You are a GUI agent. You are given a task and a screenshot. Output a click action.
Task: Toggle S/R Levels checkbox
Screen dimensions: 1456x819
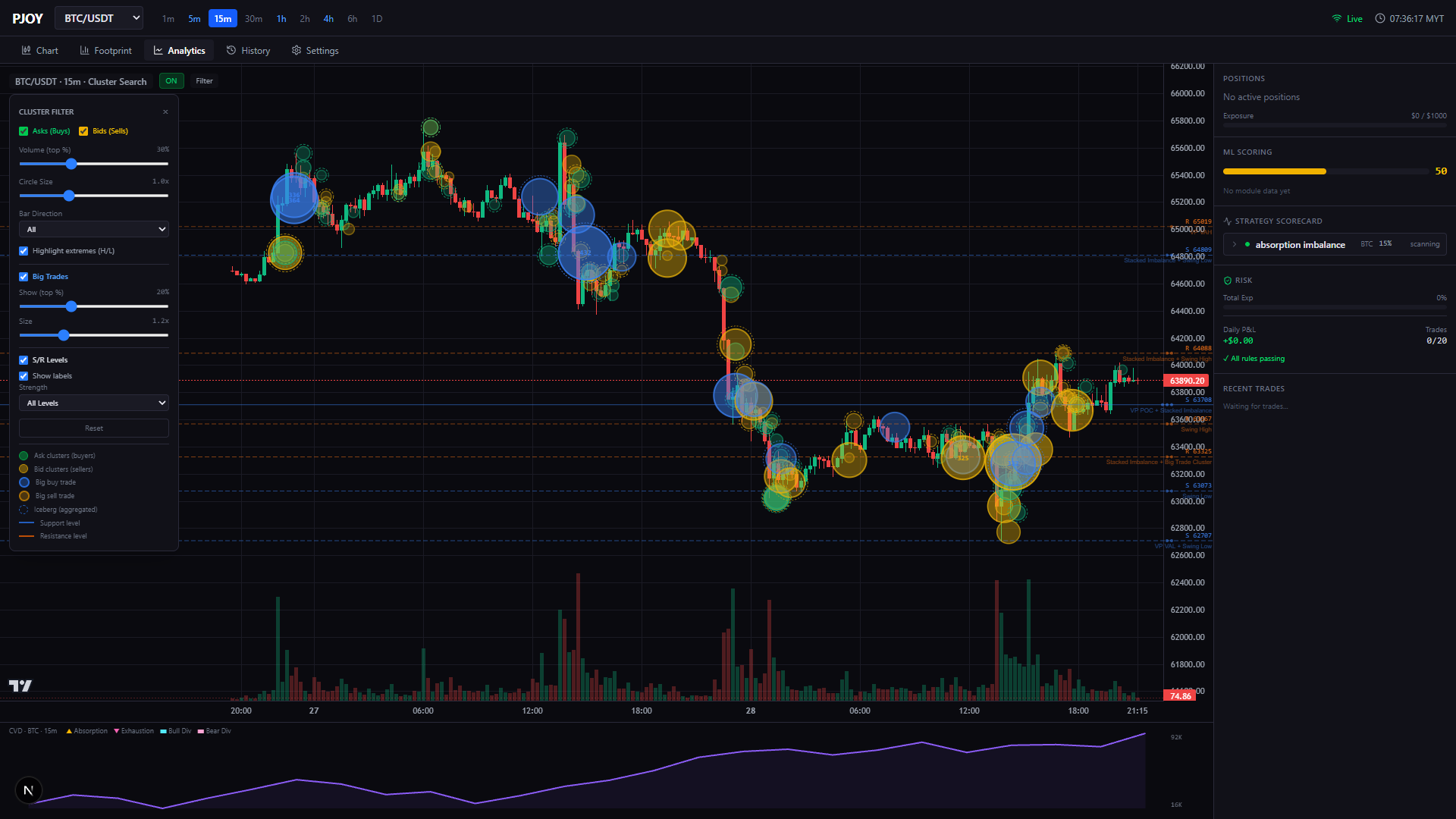pos(24,360)
